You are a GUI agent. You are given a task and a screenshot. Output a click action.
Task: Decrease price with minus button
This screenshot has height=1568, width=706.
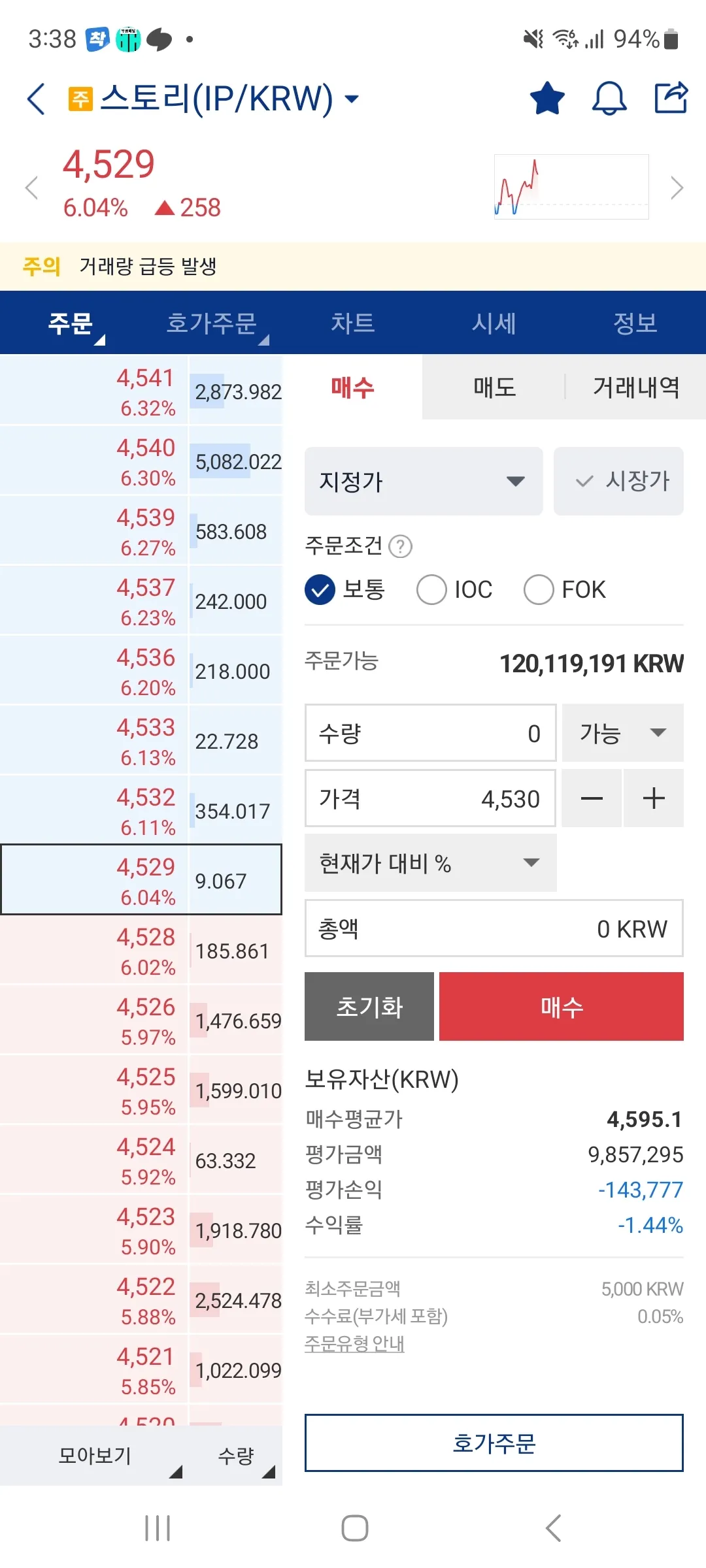click(x=592, y=798)
